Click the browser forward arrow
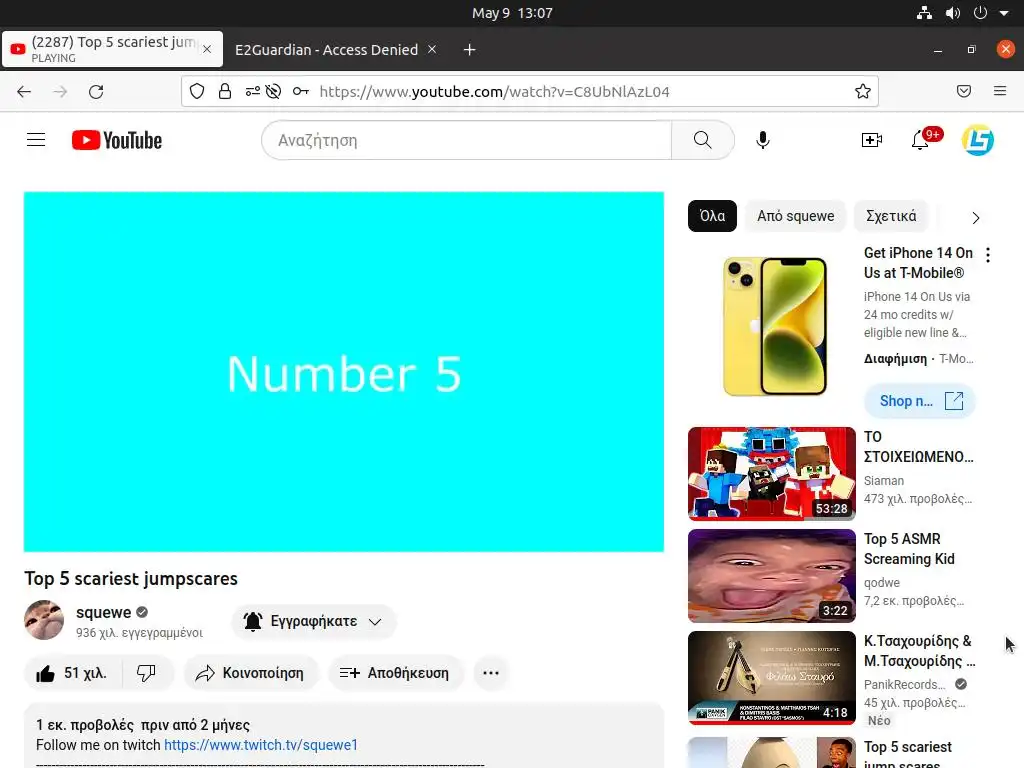 point(60,91)
